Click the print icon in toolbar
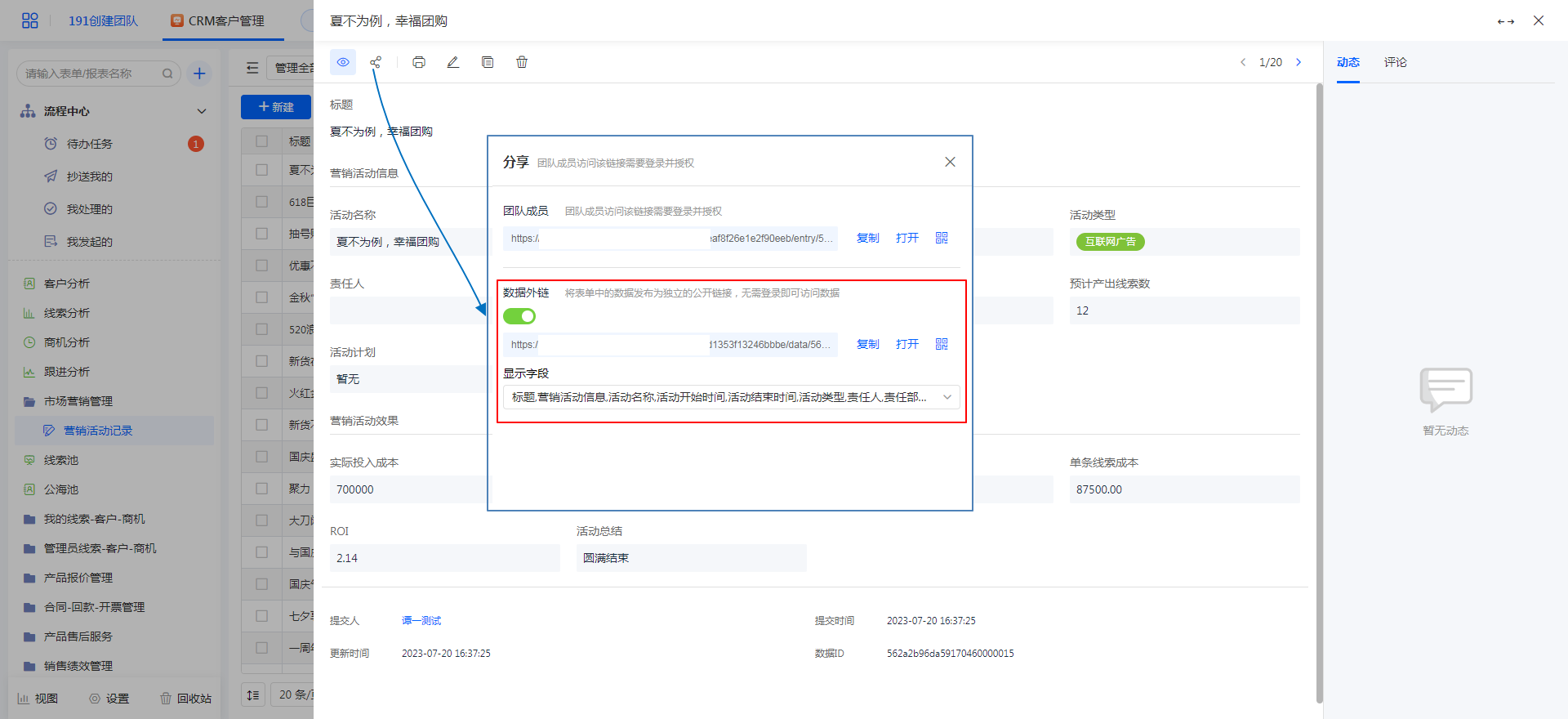1568x719 pixels. click(419, 62)
